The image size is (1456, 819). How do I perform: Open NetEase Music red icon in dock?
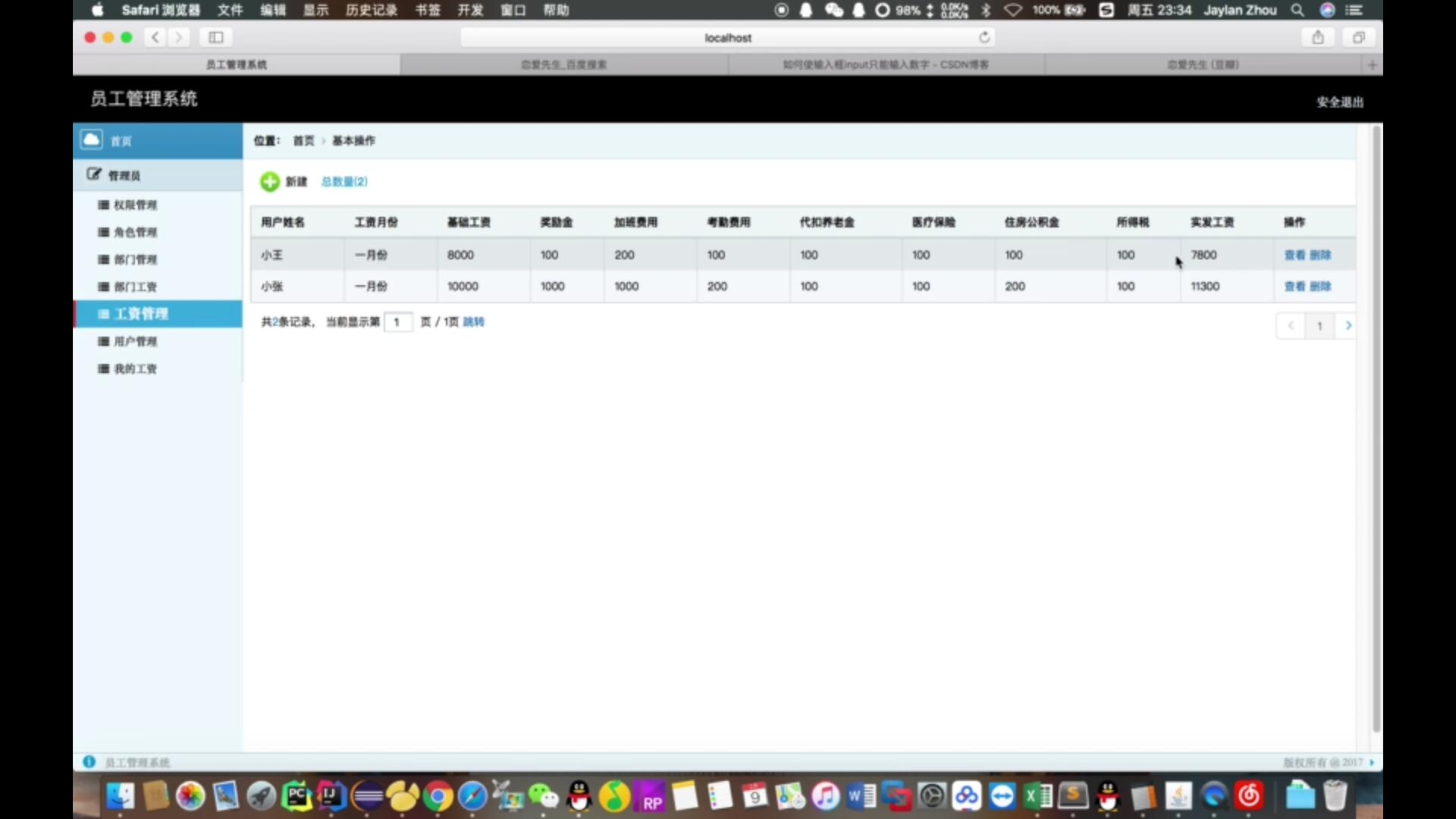coord(1249,796)
